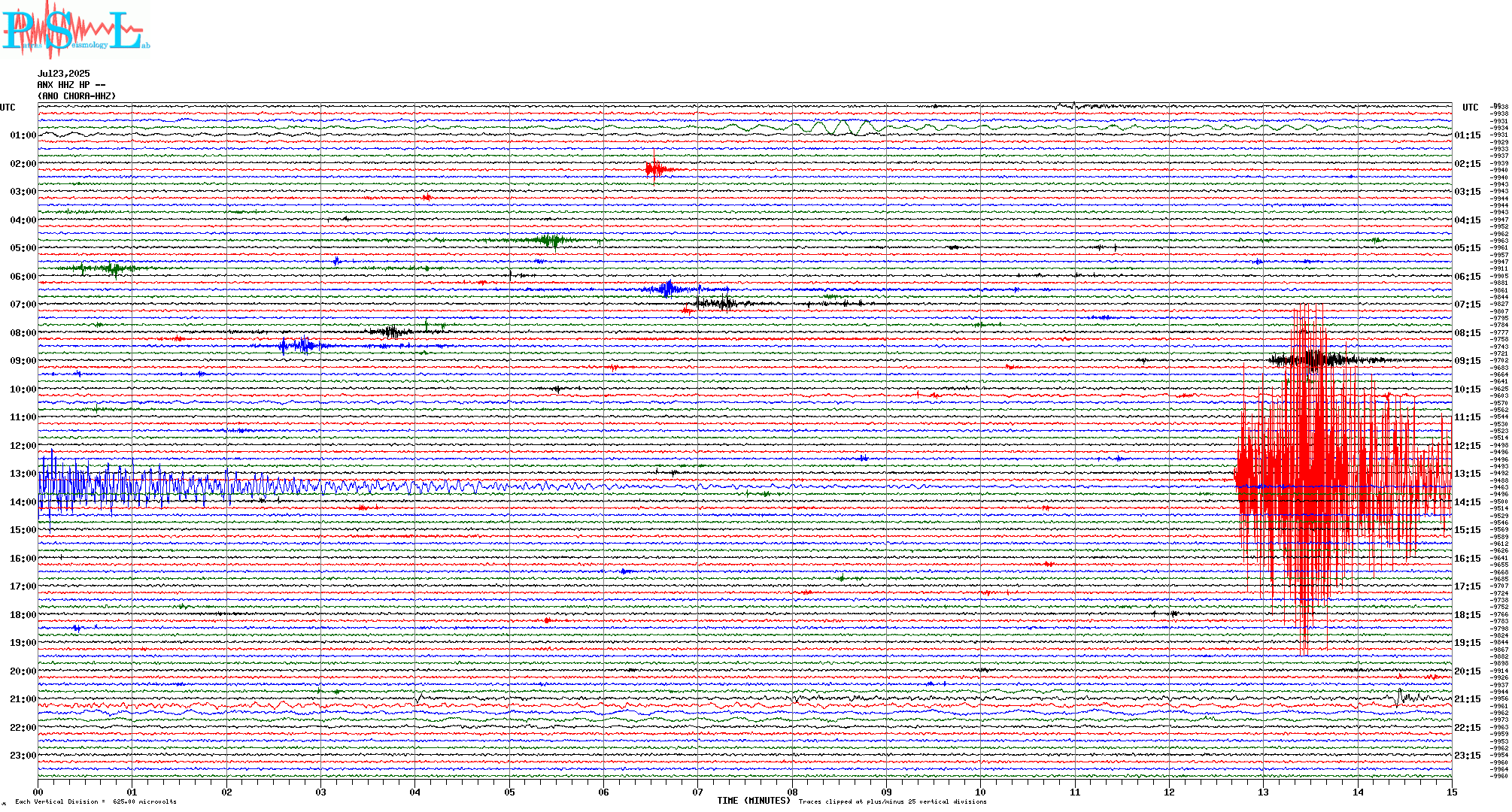Click the 13:15 time label

coord(1468,474)
